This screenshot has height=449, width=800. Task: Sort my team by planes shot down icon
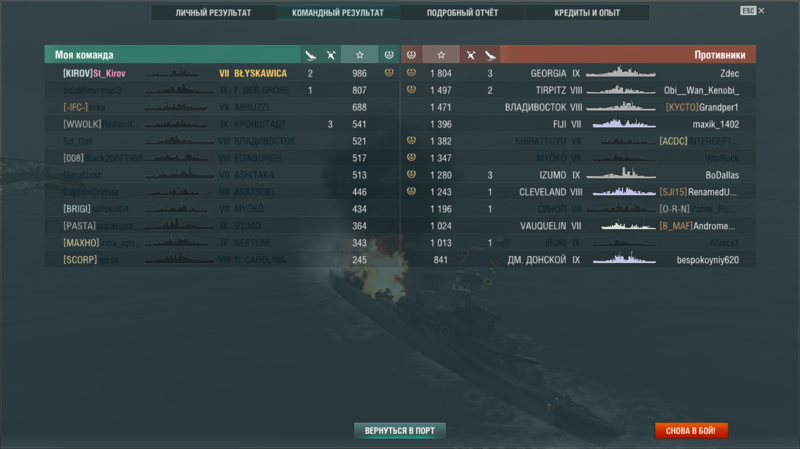point(331,55)
